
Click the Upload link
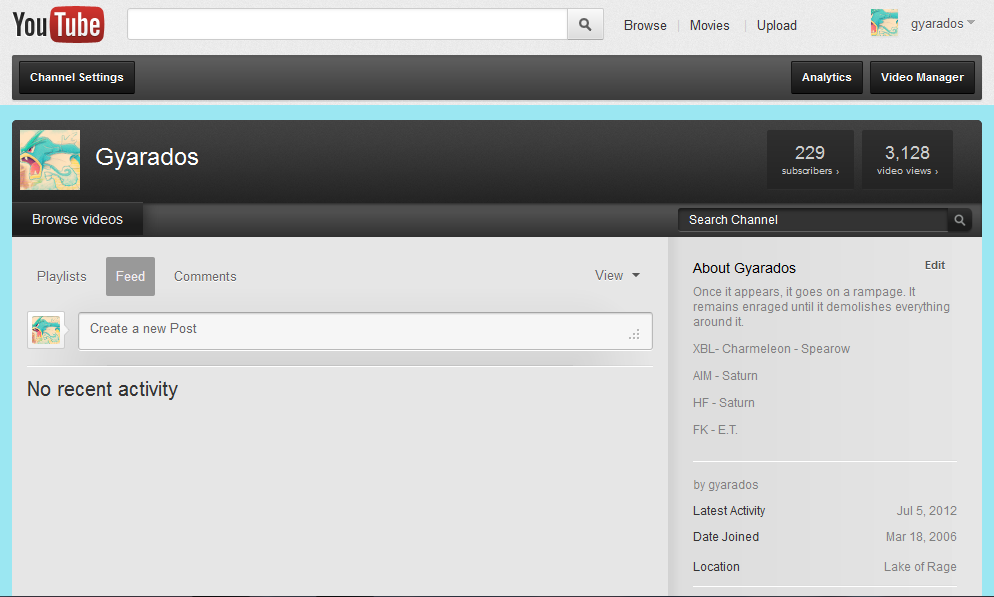click(777, 25)
